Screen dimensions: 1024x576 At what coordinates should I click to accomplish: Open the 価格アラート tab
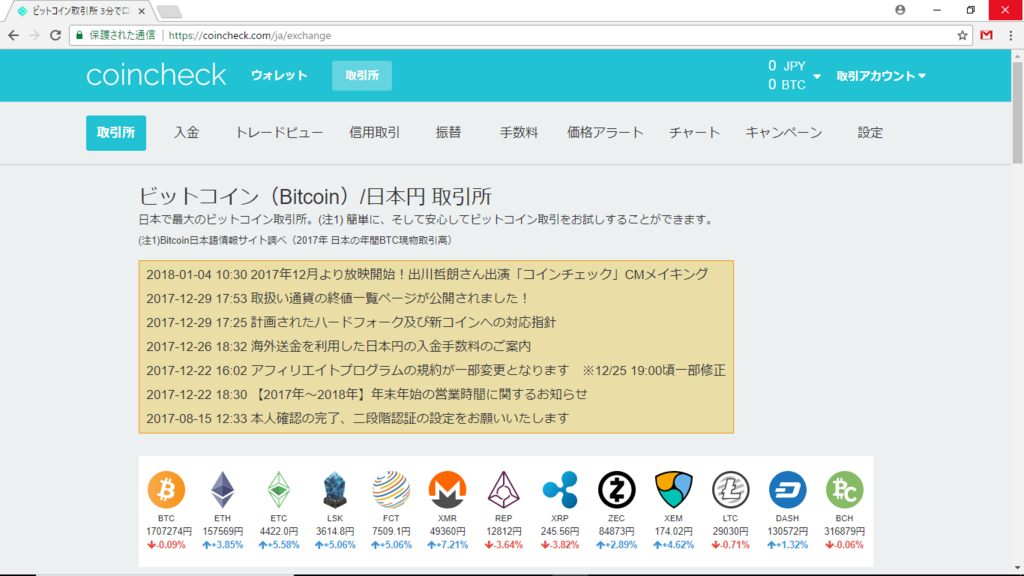pyautogui.click(x=605, y=133)
